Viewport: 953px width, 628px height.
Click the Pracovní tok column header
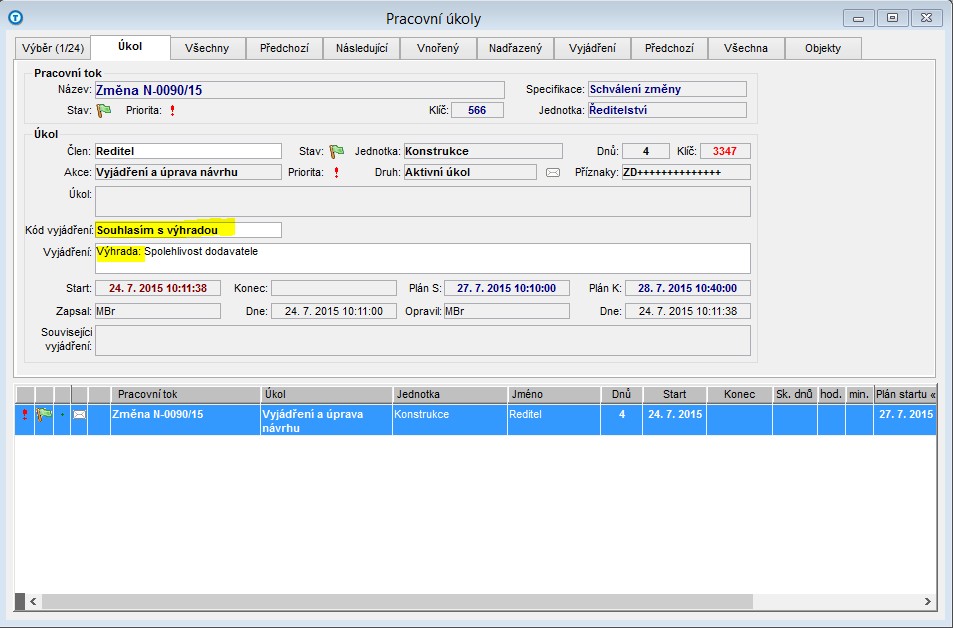tap(186, 395)
